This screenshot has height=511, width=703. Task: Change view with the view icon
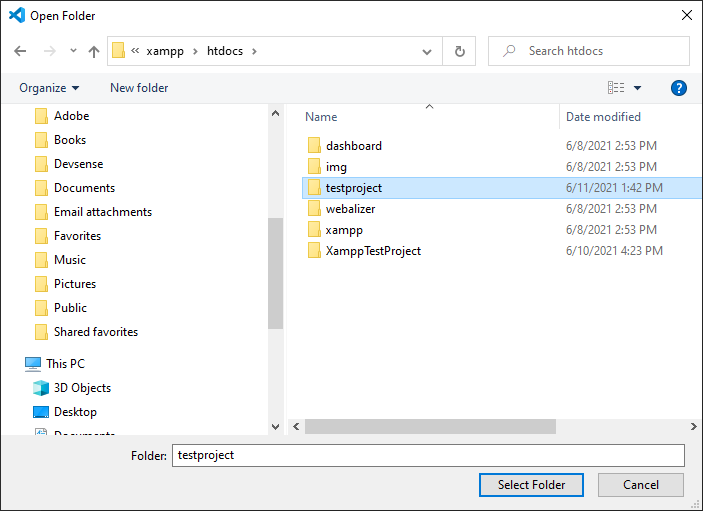click(616, 87)
